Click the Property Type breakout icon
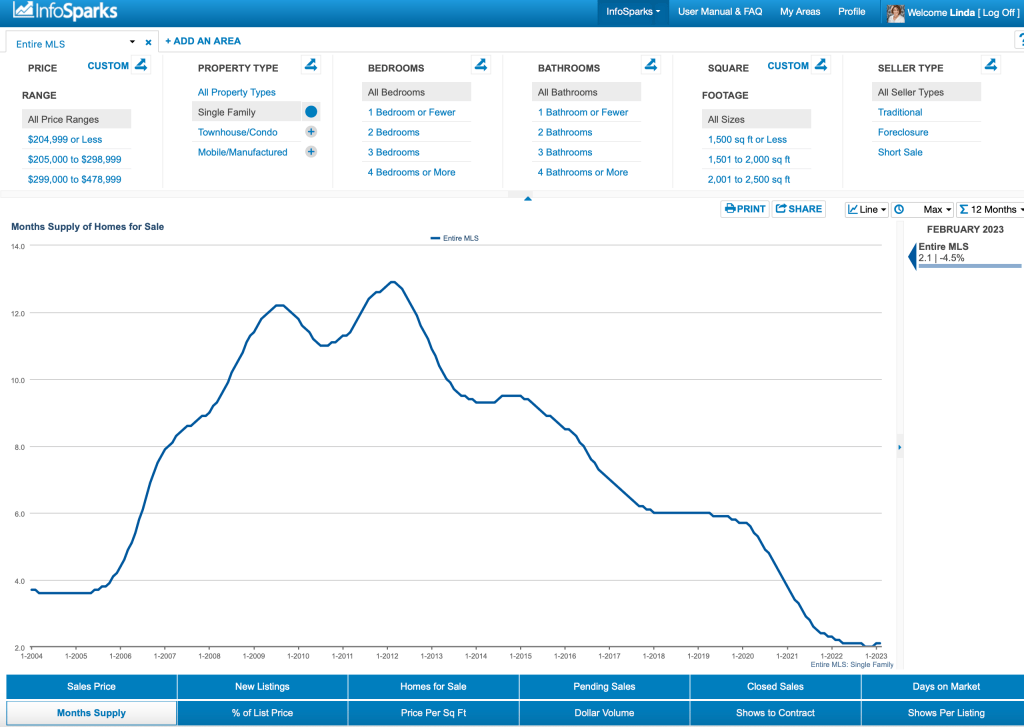The image size is (1024, 727). point(311,66)
